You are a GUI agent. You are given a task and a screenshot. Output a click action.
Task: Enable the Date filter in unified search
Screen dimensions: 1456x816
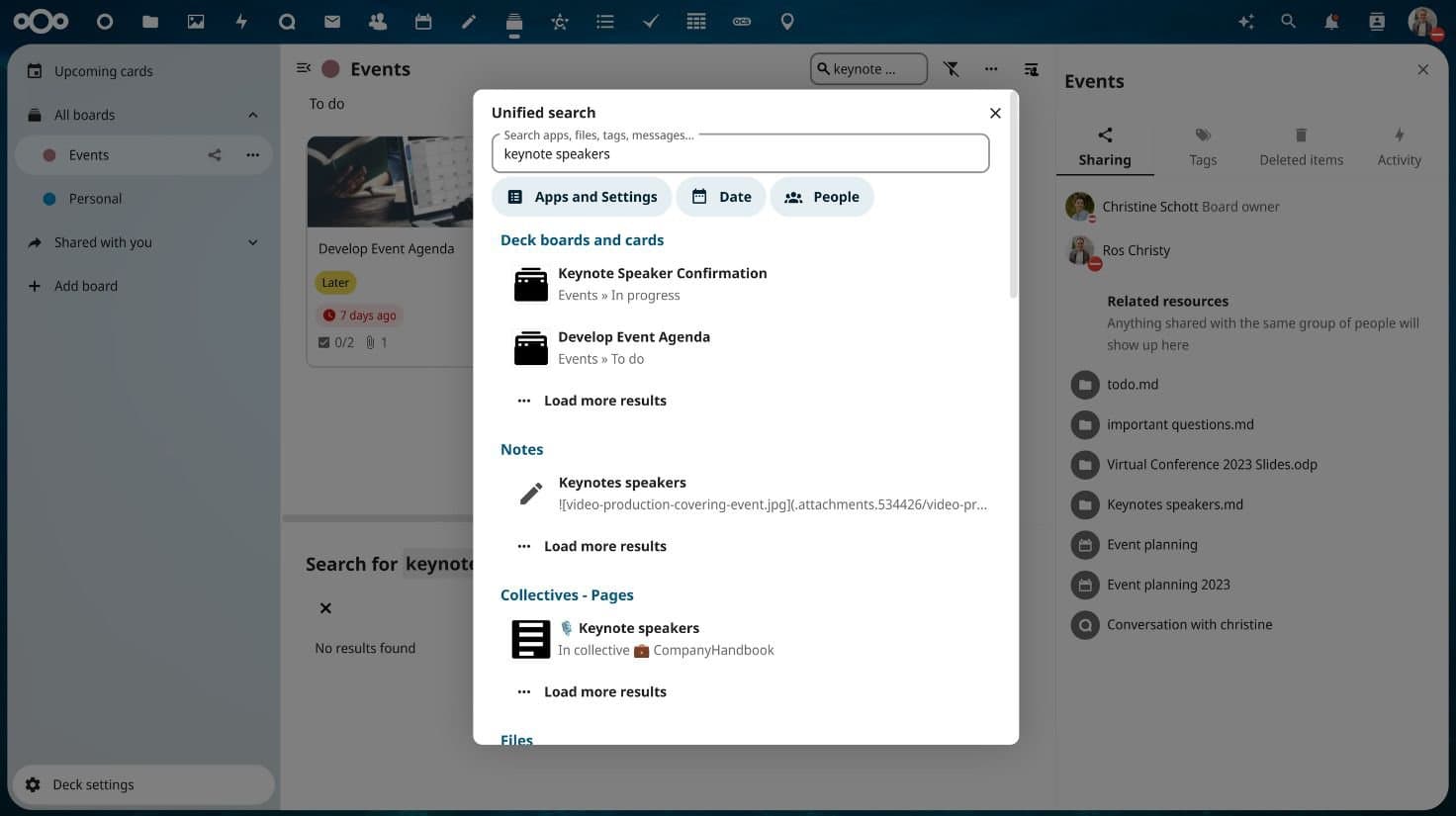click(x=721, y=196)
